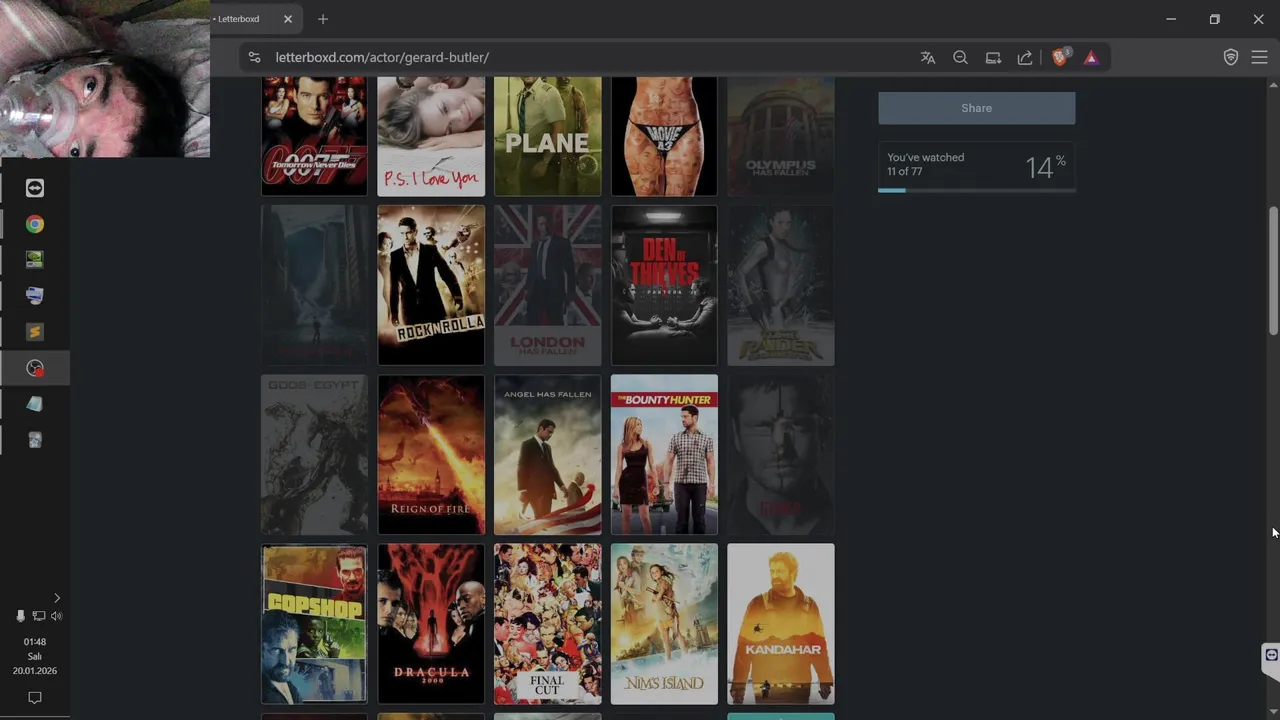Click the page vertical scrollbar thumb
The image size is (1280, 720).
(x=1273, y=270)
